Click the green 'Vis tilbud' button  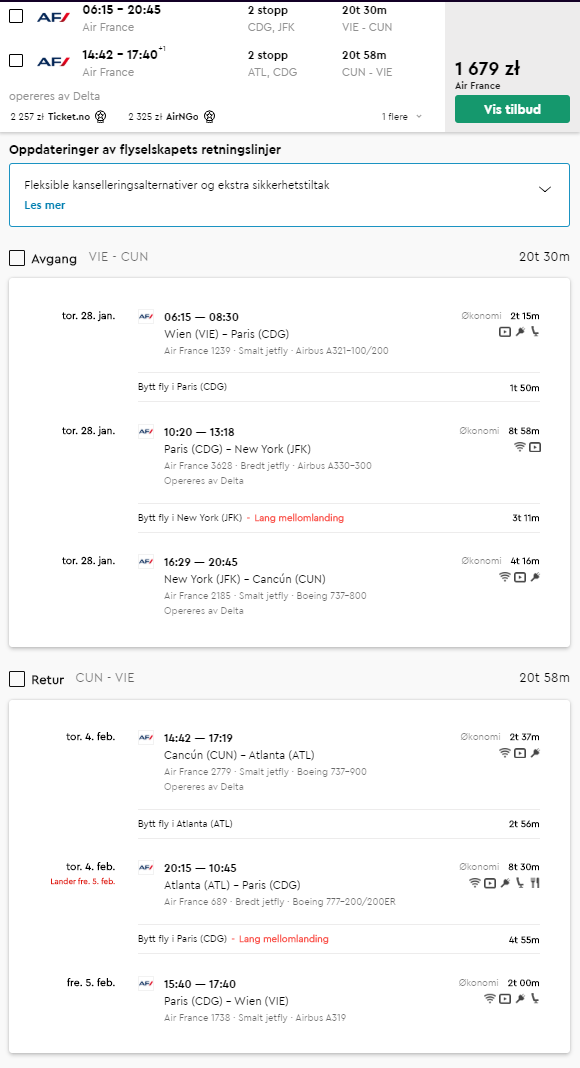click(512, 109)
